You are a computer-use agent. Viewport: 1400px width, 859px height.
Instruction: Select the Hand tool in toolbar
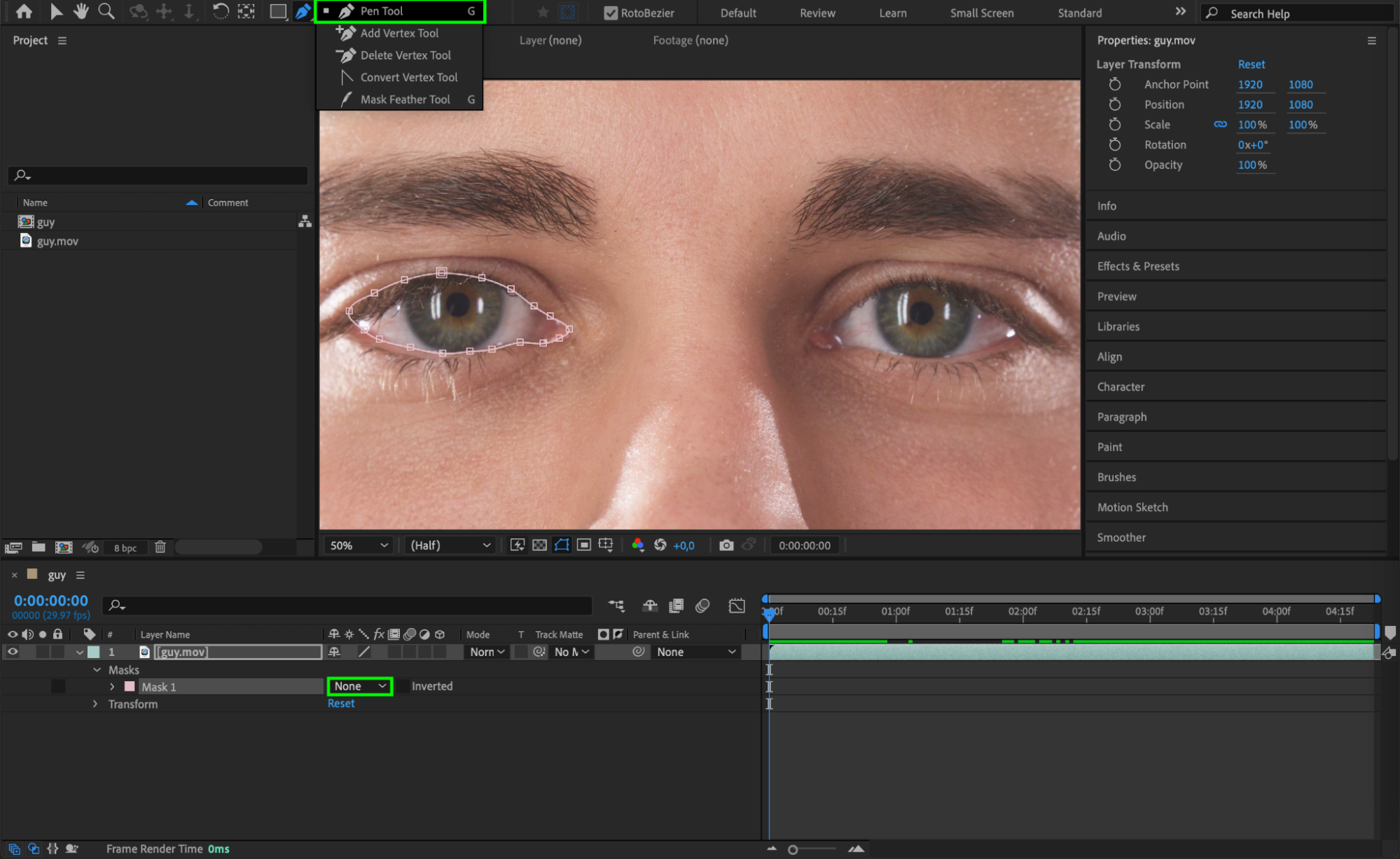pos(81,11)
